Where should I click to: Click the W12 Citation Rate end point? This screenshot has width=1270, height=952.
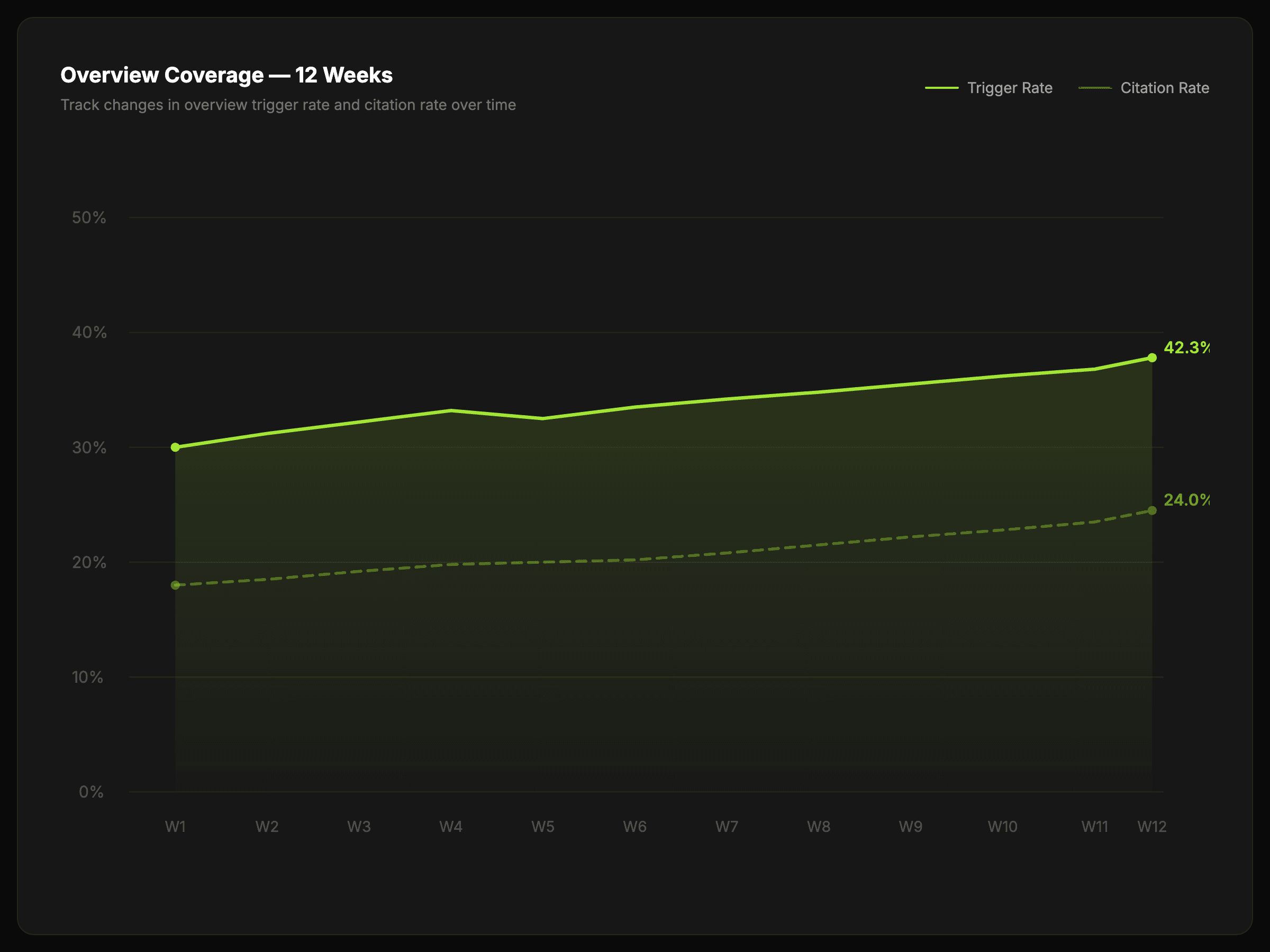(1151, 510)
